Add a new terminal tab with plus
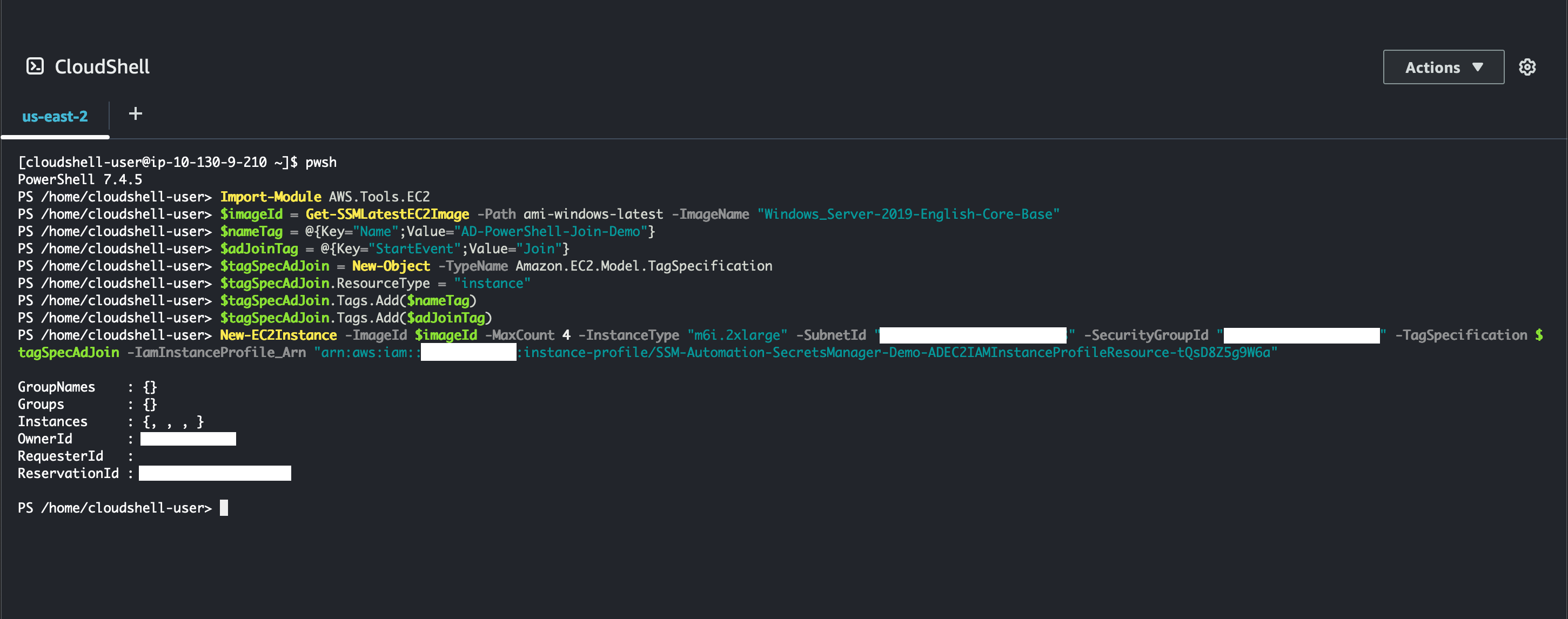This screenshot has height=619, width=1568. (135, 114)
